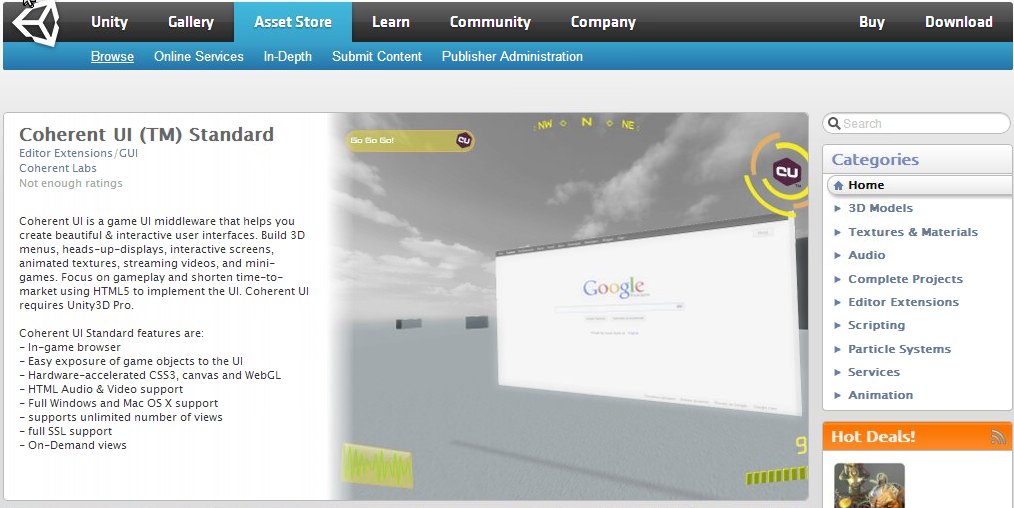1014x508 pixels.
Task: Focus the Search input field
Action: point(922,124)
